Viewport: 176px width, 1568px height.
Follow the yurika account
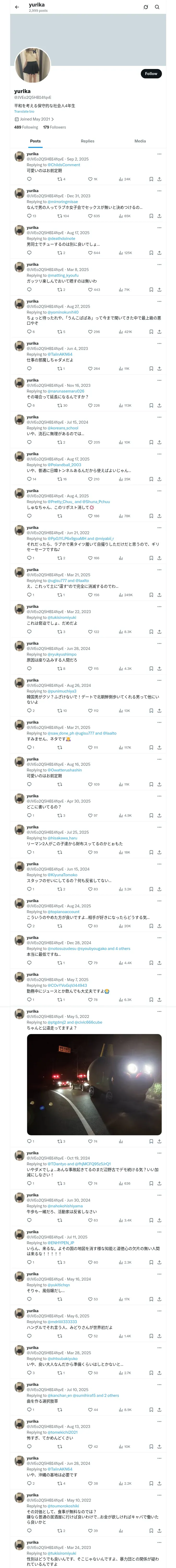click(150, 74)
